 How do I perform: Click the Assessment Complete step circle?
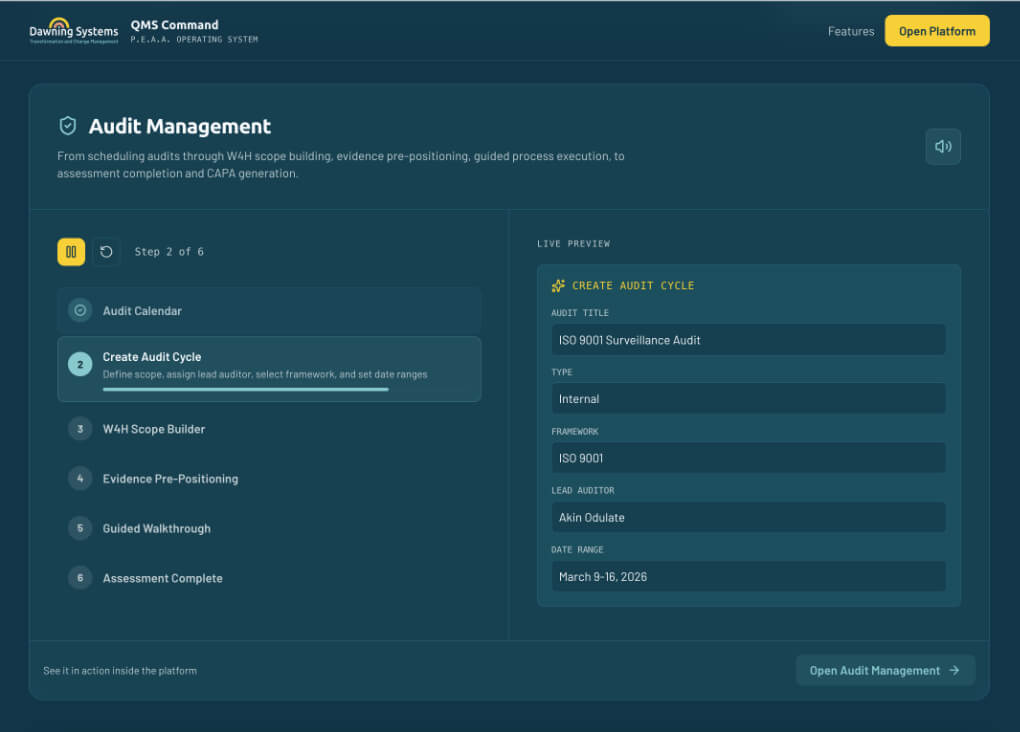80,578
